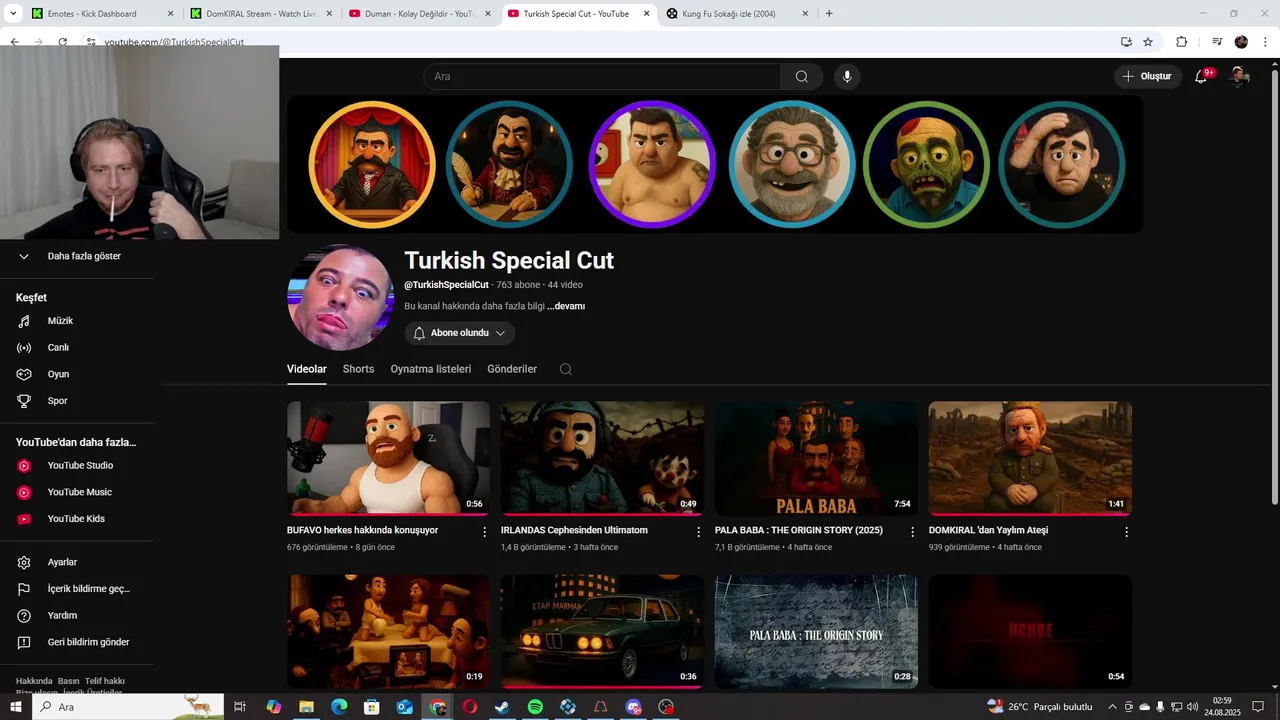This screenshot has width=1280, height=720.
Task: Open browser tab search dropdown arrow
Action: coord(14,14)
